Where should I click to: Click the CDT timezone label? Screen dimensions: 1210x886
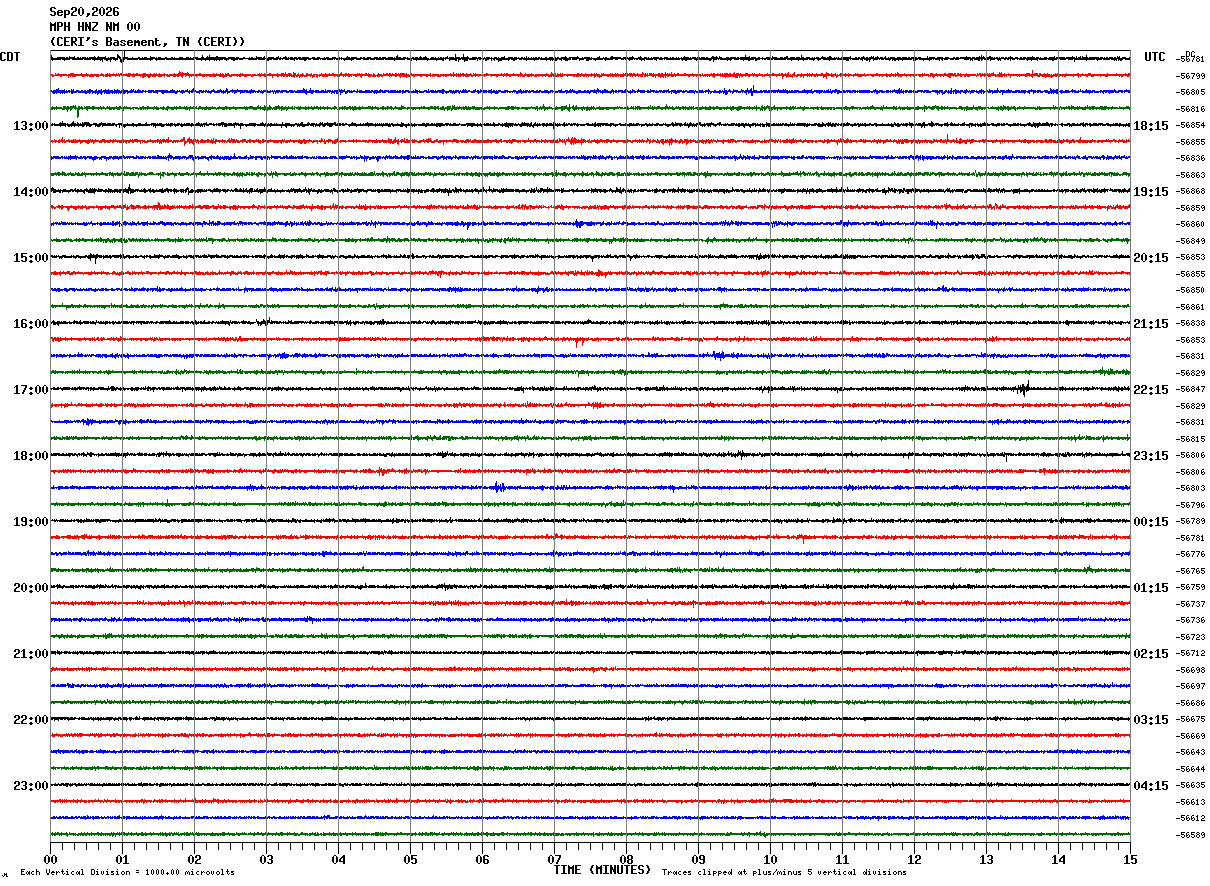coord(10,57)
